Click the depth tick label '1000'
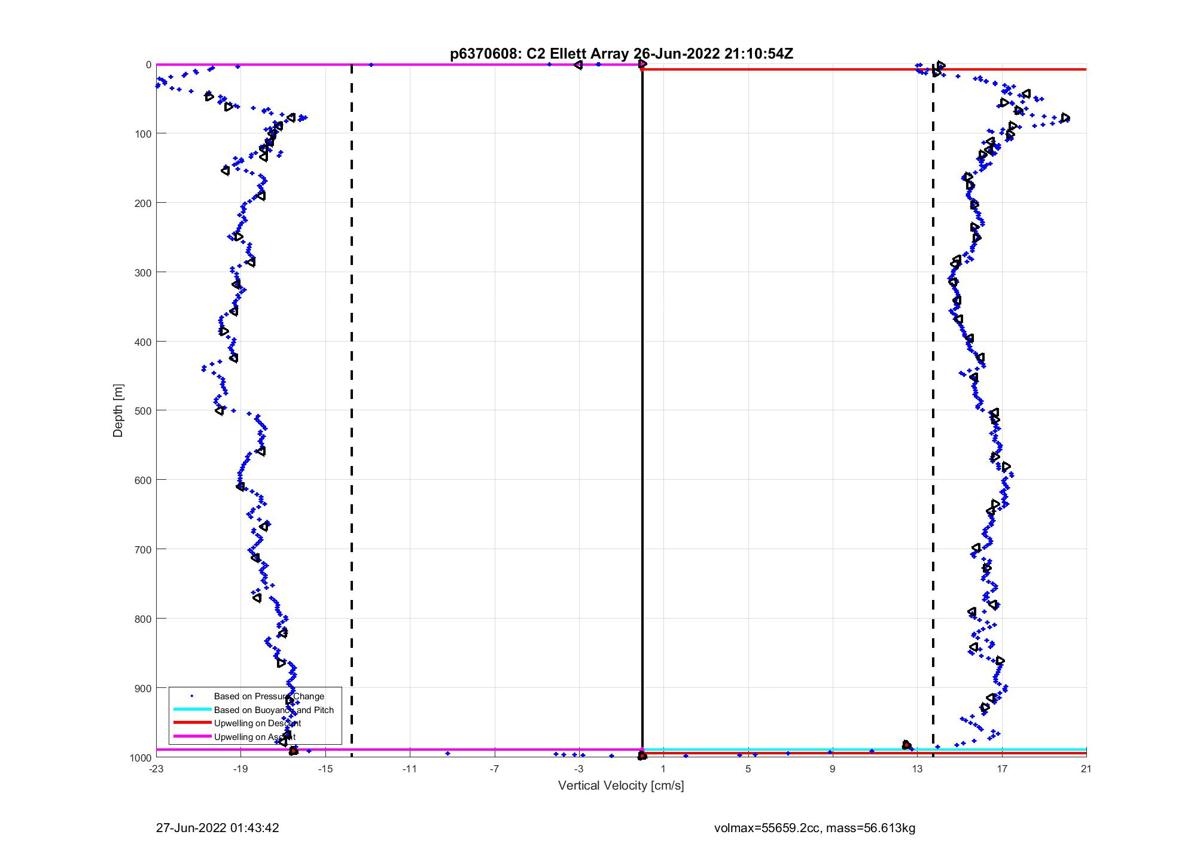Image resolution: width=1200 pixels, height=851 pixels. point(139,757)
